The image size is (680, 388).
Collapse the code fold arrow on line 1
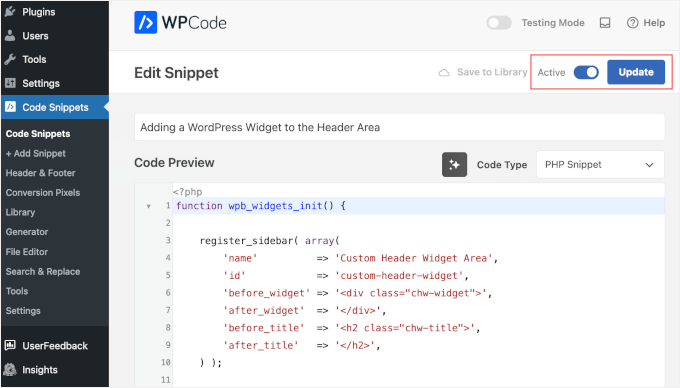point(149,206)
